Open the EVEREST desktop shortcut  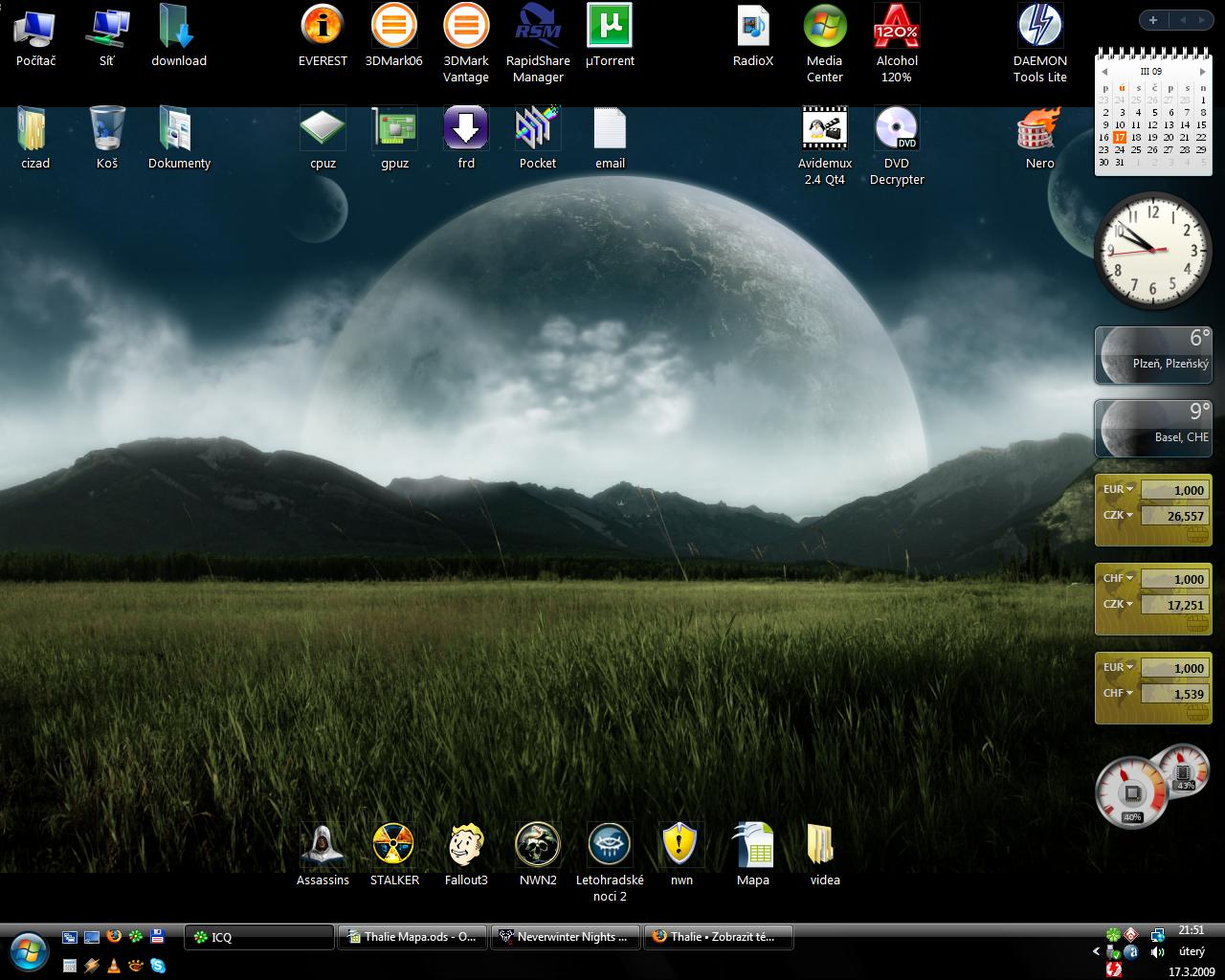(323, 28)
